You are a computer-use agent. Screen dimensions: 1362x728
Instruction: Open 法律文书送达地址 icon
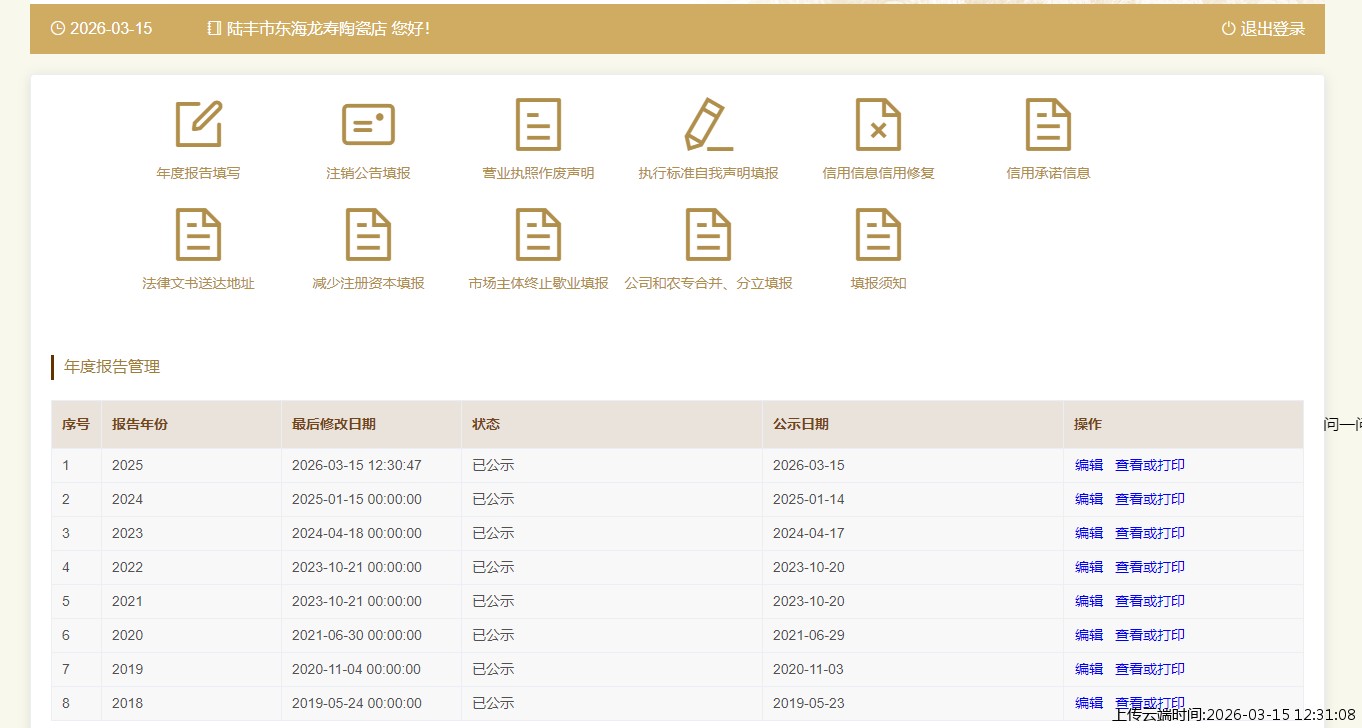point(198,235)
